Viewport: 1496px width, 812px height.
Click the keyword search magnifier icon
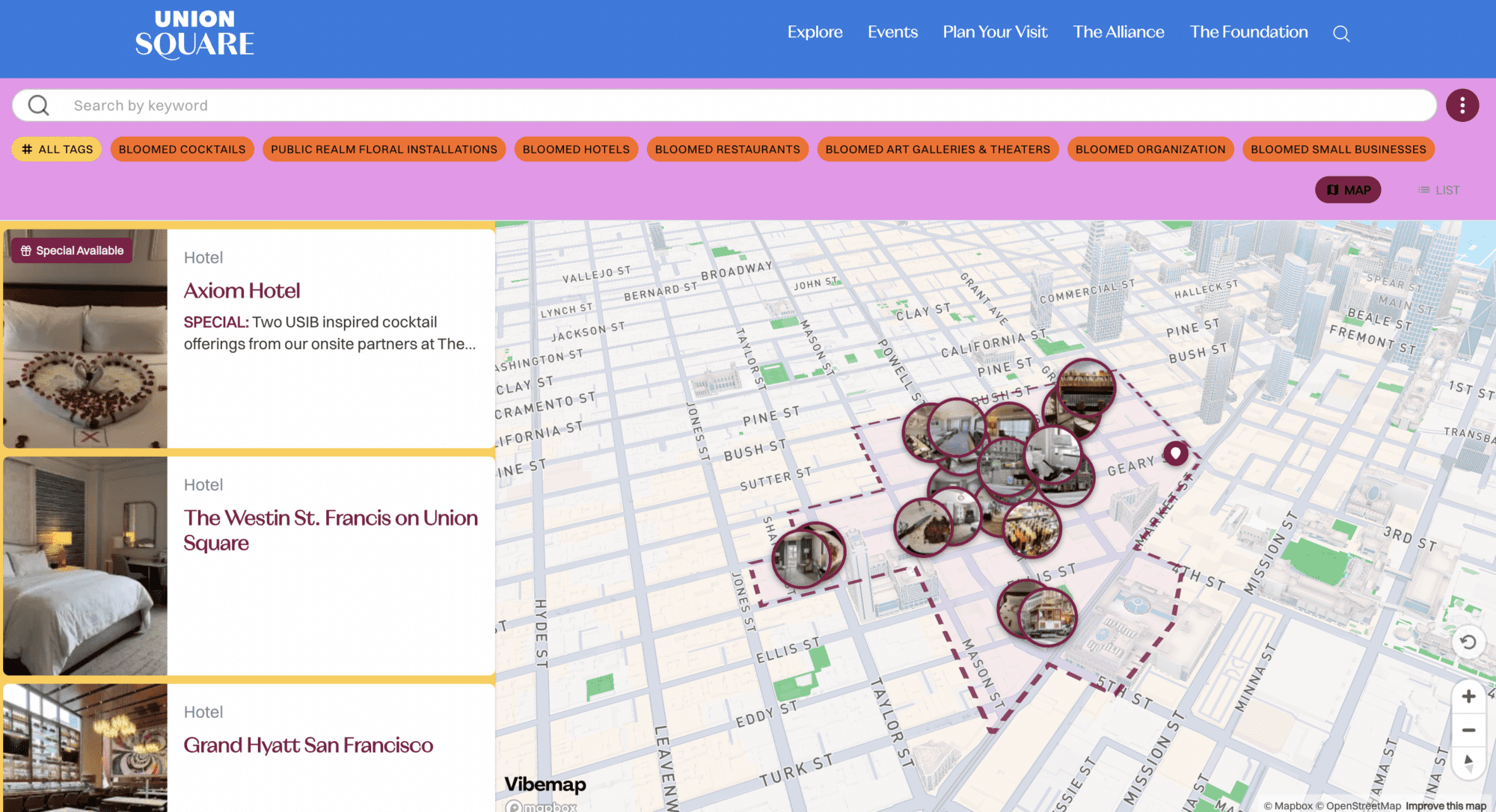(39, 105)
